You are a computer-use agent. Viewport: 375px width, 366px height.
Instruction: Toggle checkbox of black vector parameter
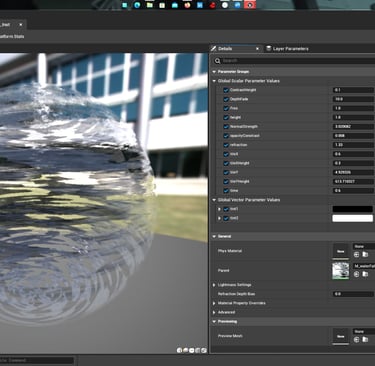(x=226, y=209)
